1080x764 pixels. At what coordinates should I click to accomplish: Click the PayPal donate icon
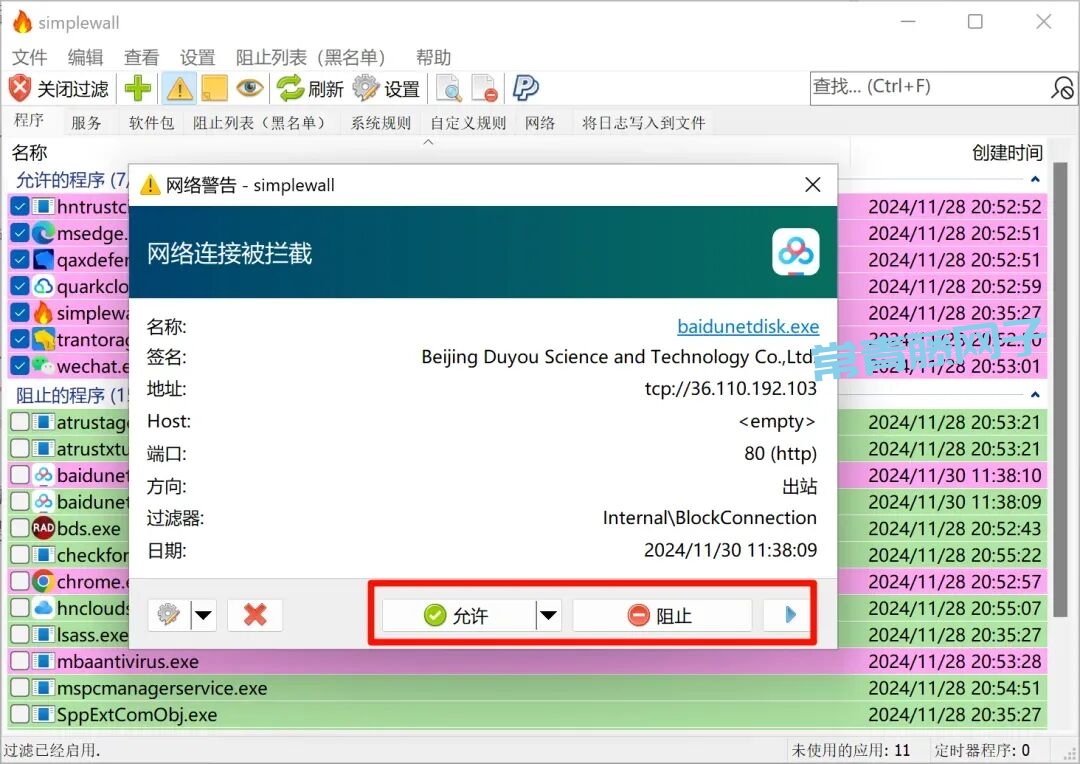(525, 89)
